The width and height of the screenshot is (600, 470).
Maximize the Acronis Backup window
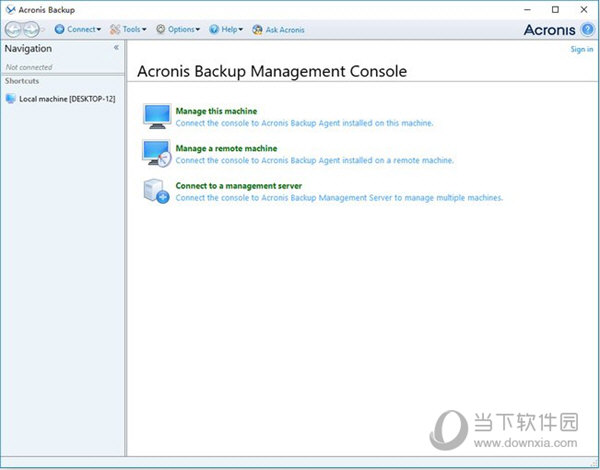[x=555, y=10]
